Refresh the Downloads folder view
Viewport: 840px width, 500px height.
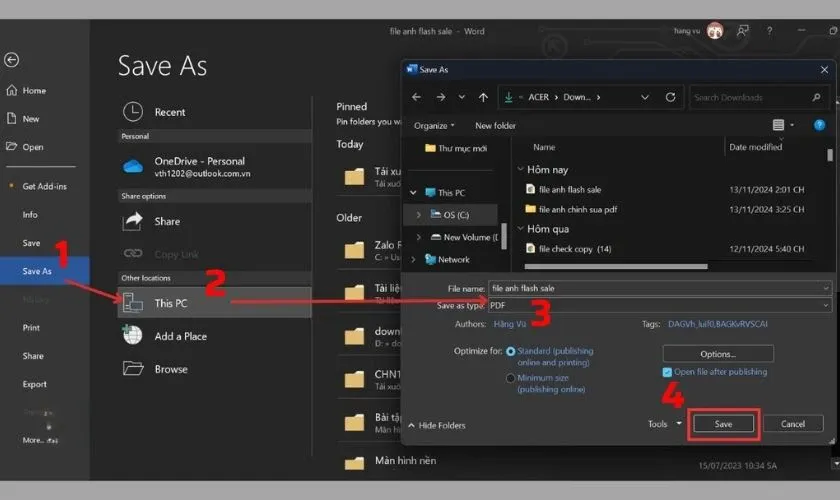click(x=670, y=97)
